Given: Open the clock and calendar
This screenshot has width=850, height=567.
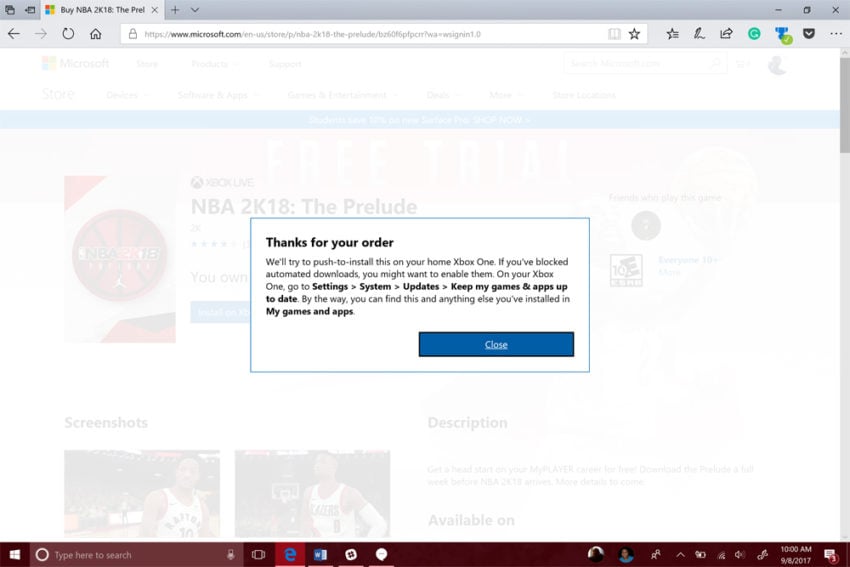Looking at the screenshot, I should [x=796, y=555].
